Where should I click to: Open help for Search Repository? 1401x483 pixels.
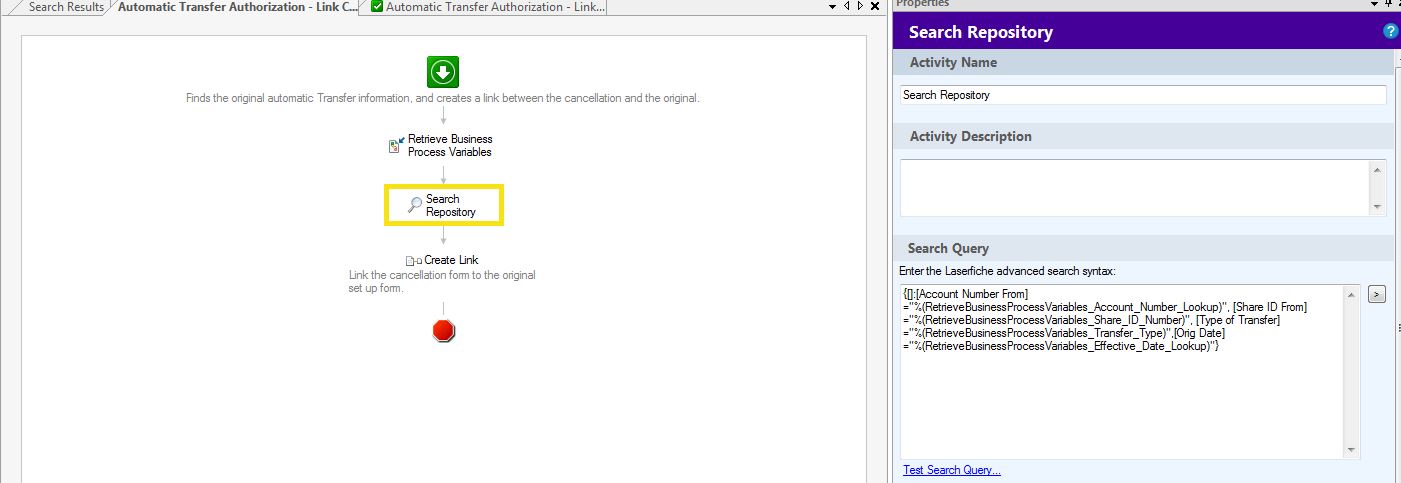pyautogui.click(x=1390, y=32)
